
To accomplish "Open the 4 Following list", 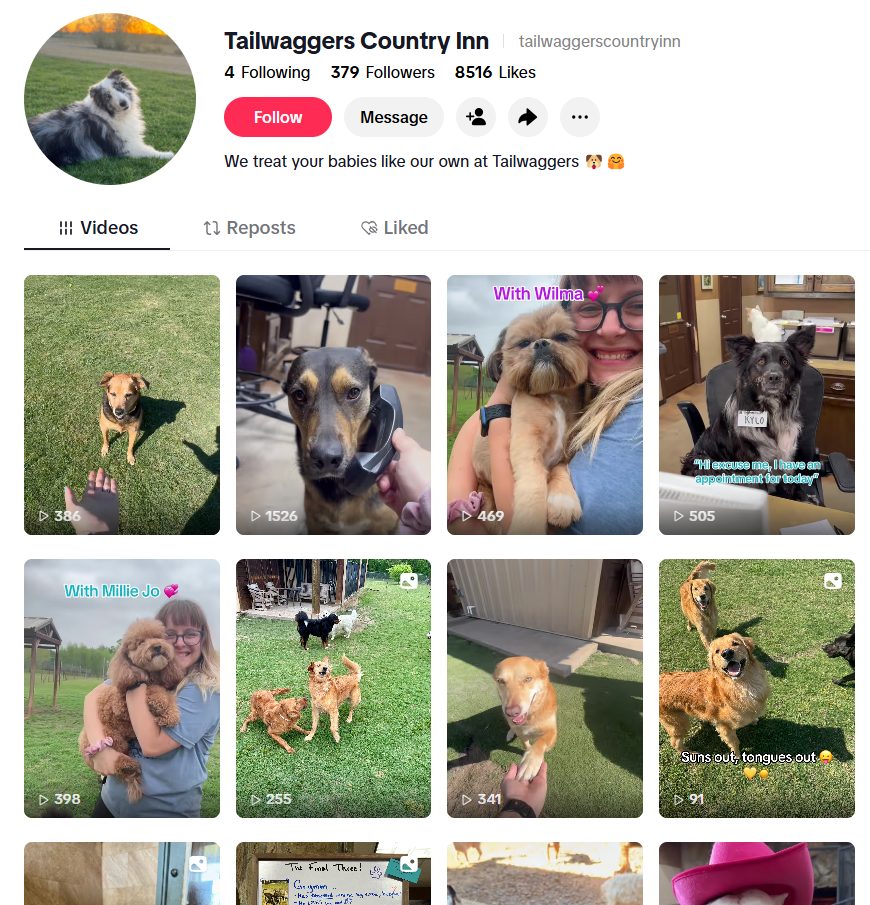I will (x=267, y=72).
